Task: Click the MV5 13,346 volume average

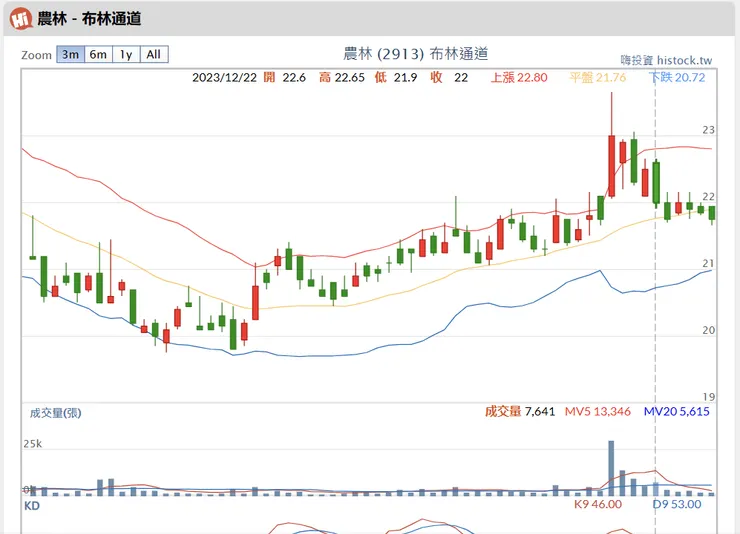Action: 597,411
